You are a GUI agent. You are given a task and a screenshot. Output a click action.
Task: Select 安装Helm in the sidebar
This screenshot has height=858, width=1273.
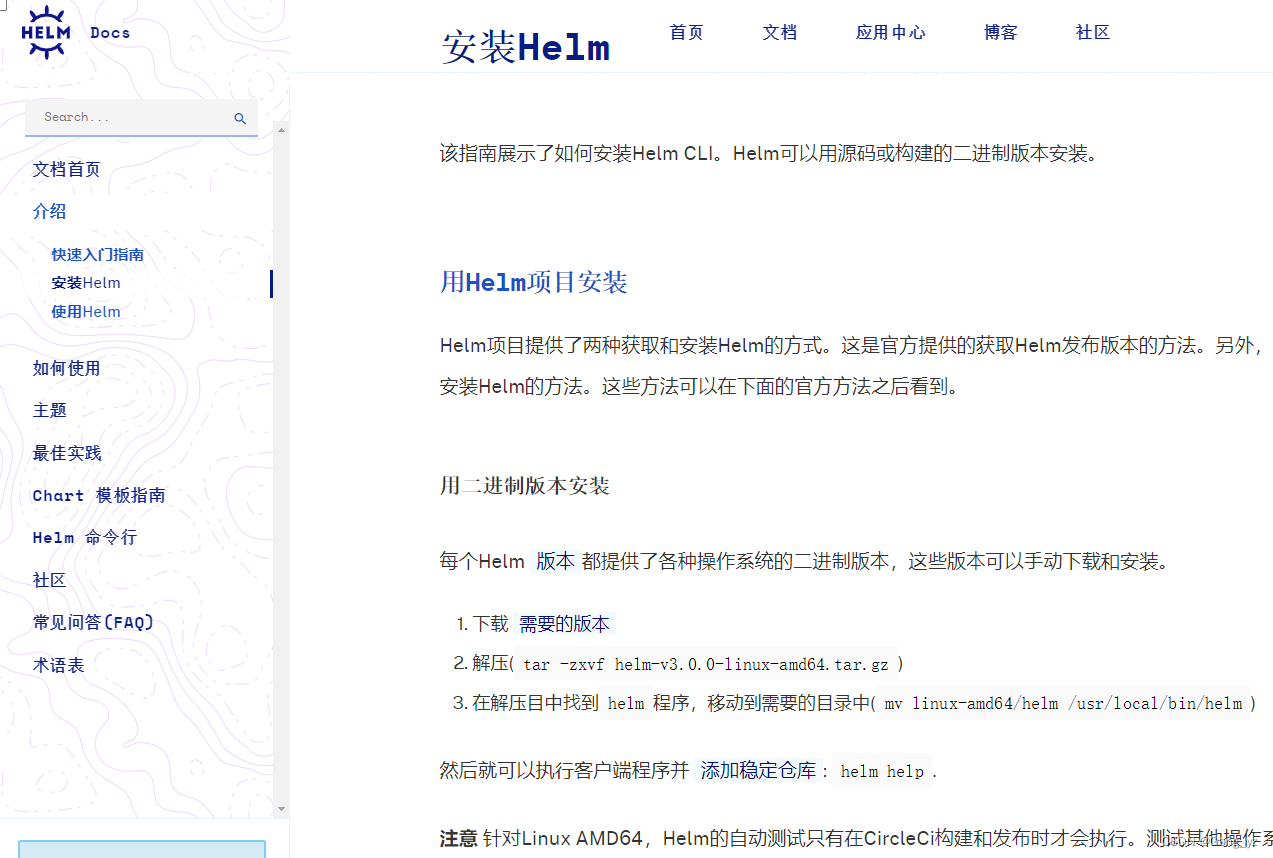[x=86, y=283]
